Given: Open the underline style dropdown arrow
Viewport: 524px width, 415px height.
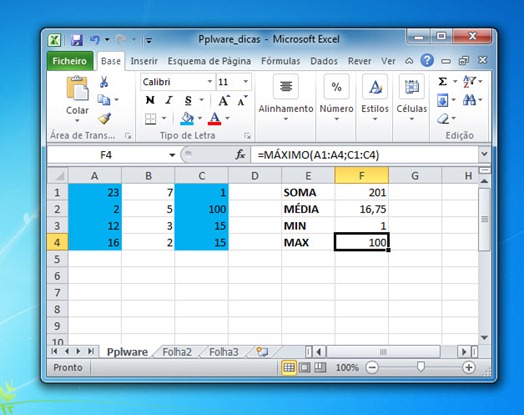Looking at the screenshot, I should click(x=202, y=100).
